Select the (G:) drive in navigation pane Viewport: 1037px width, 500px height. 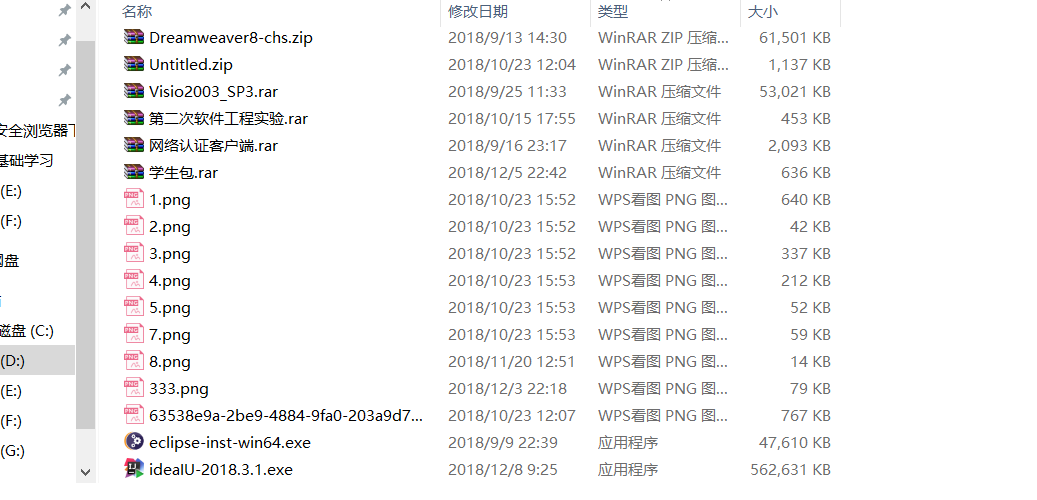[x=13, y=451]
